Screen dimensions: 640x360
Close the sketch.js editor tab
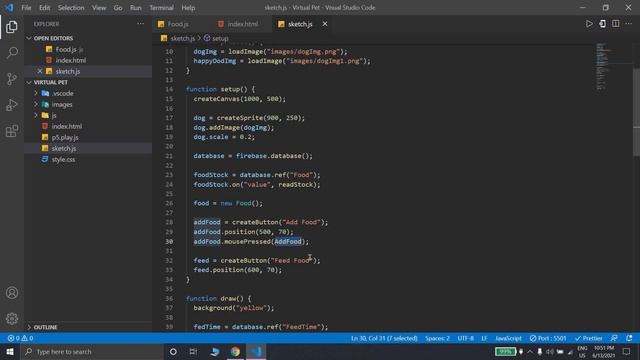324,24
